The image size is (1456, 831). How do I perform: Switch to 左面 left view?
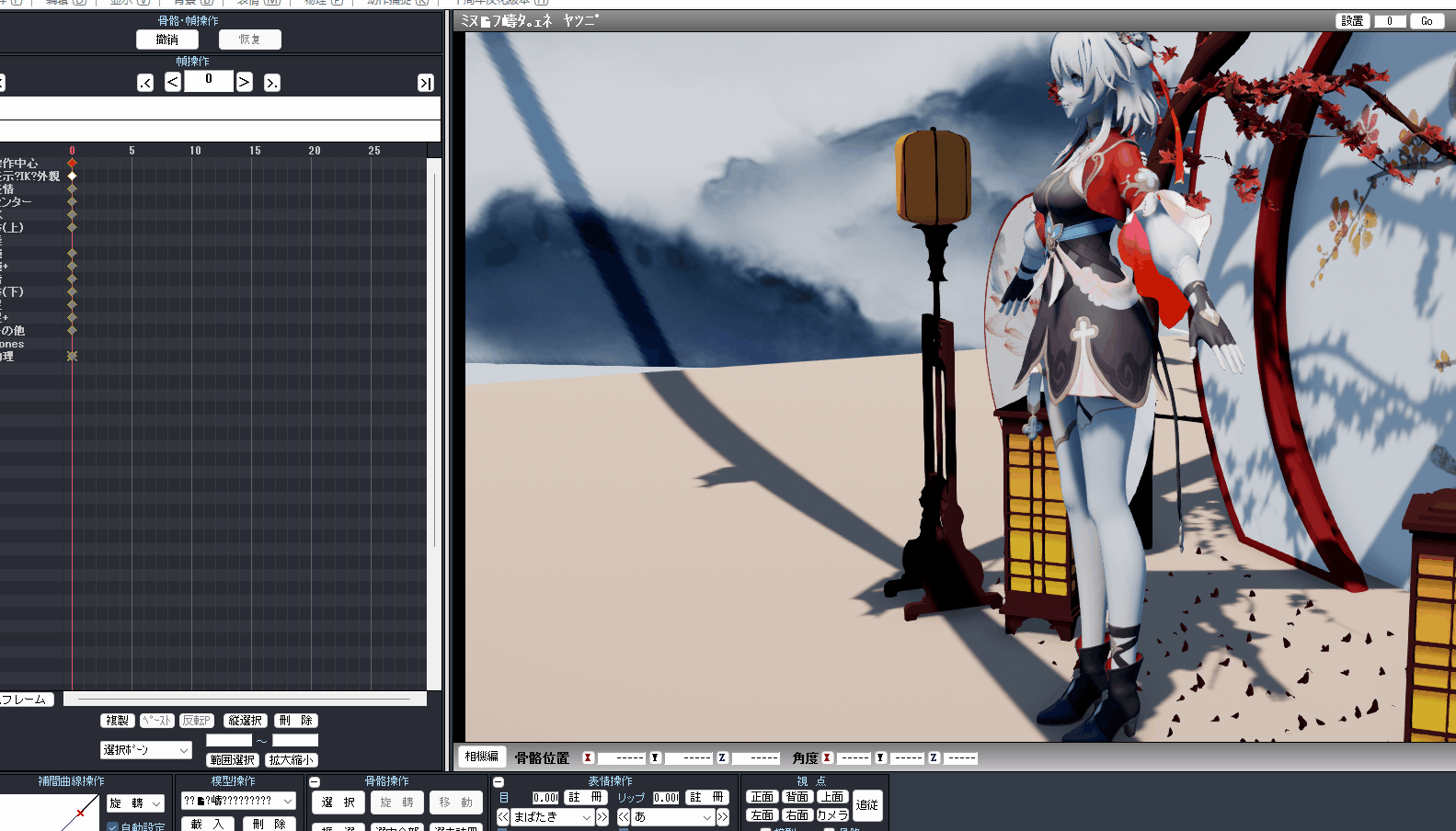(x=762, y=815)
